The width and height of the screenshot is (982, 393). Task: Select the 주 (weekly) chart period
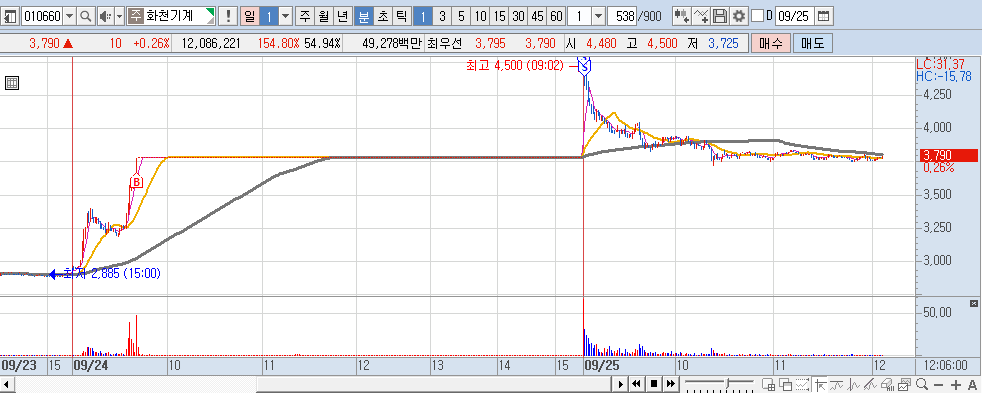pos(305,16)
